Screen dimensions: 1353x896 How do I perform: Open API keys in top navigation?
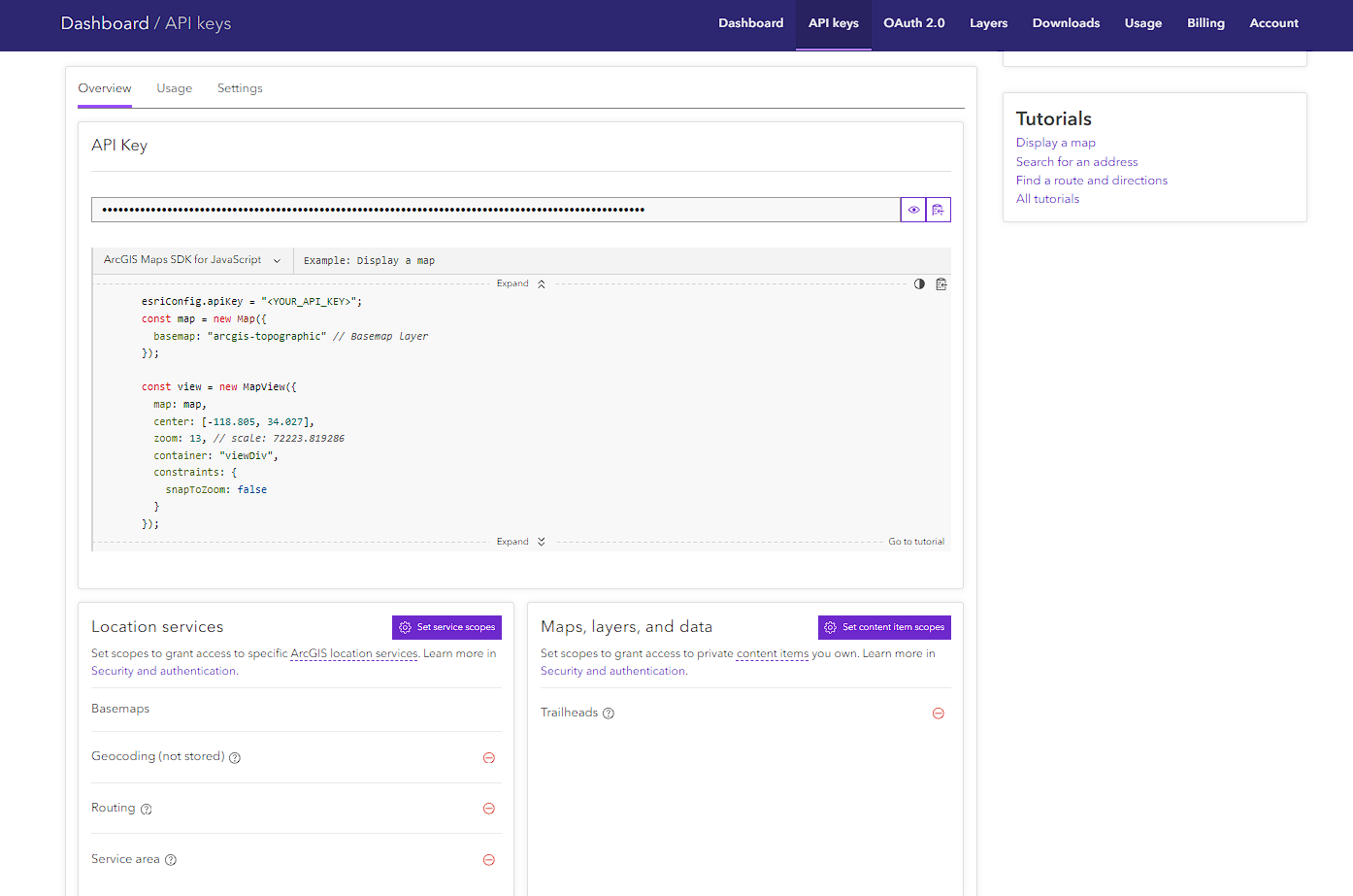click(x=834, y=23)
